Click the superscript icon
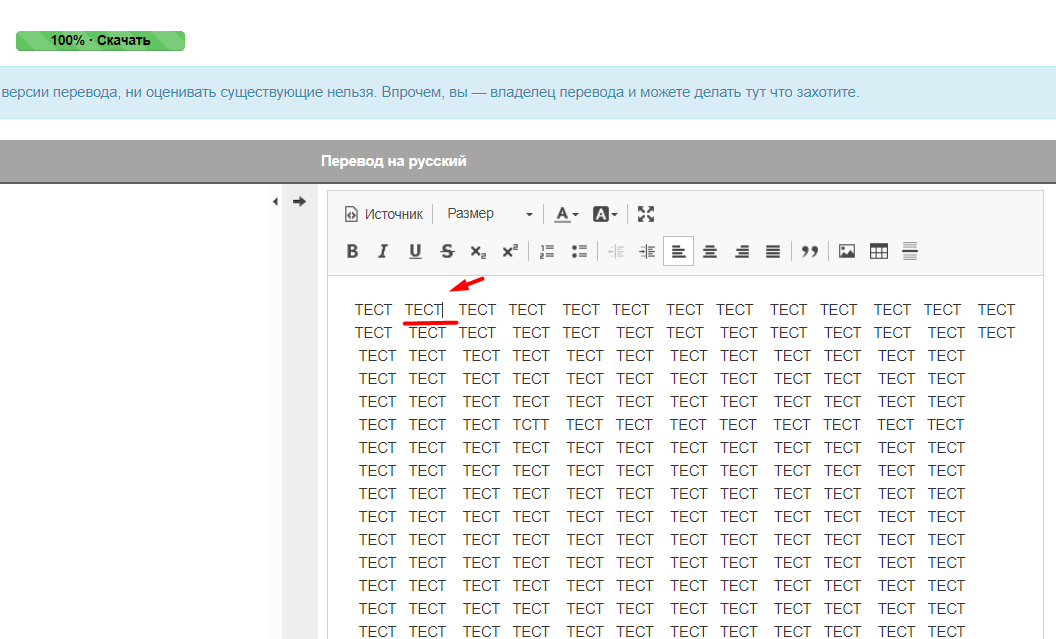 (510, 252)
